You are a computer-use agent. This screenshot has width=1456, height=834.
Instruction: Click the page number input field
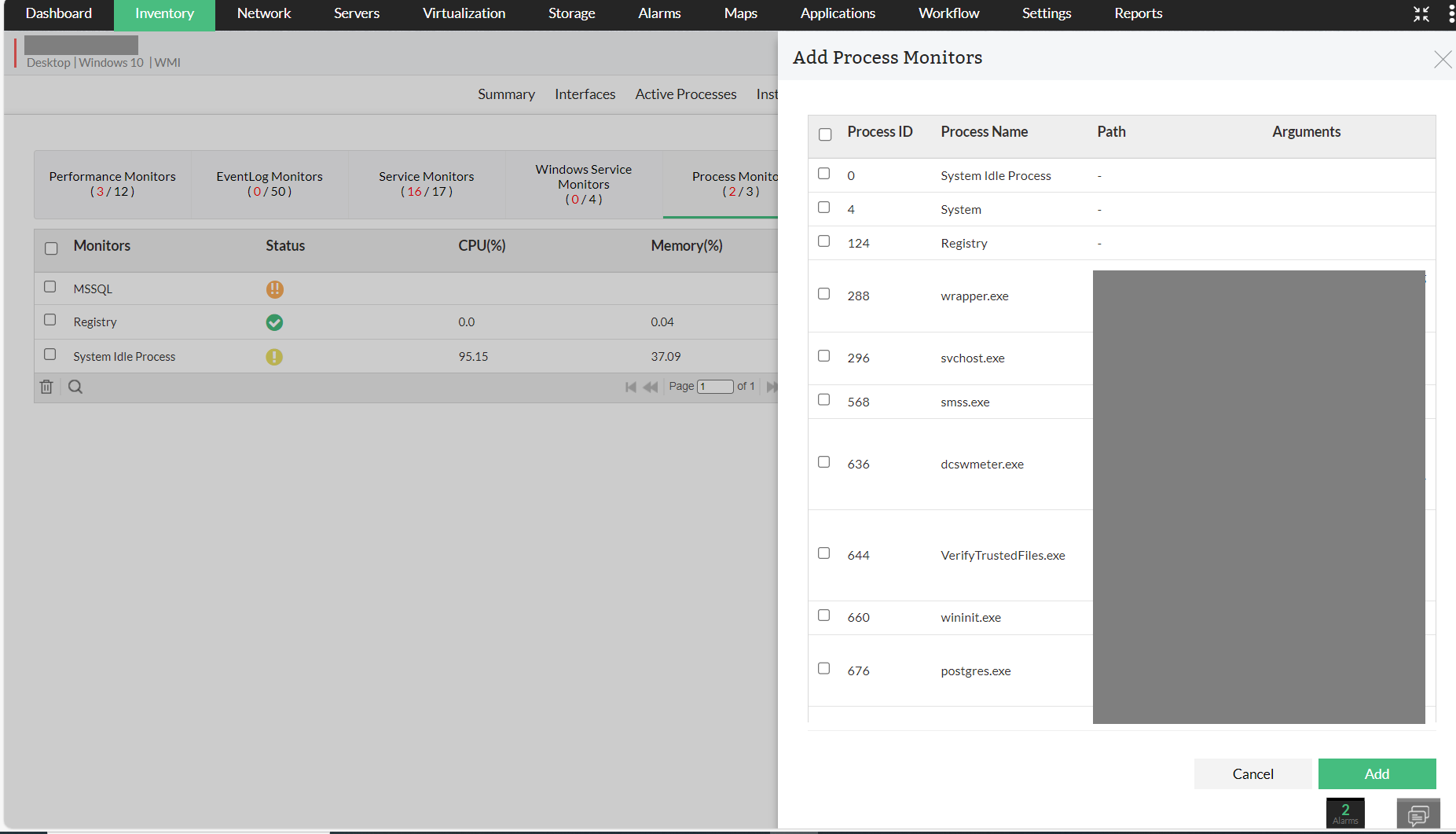tap(715, 386)
